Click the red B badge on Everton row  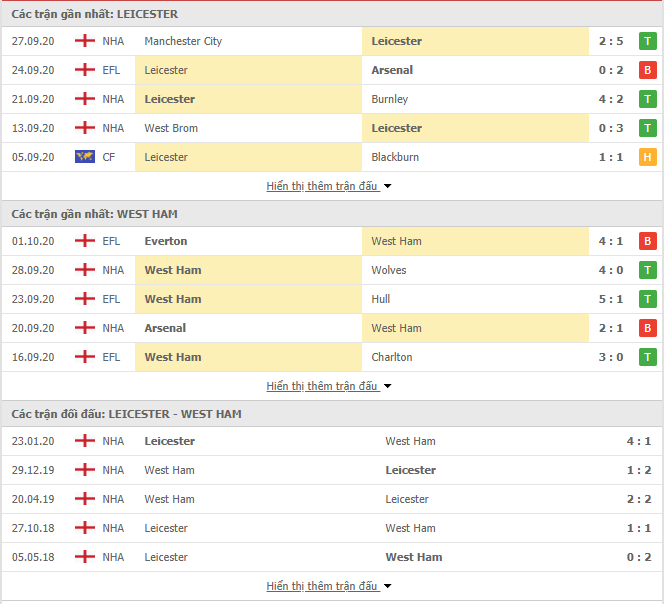(647, 241)
